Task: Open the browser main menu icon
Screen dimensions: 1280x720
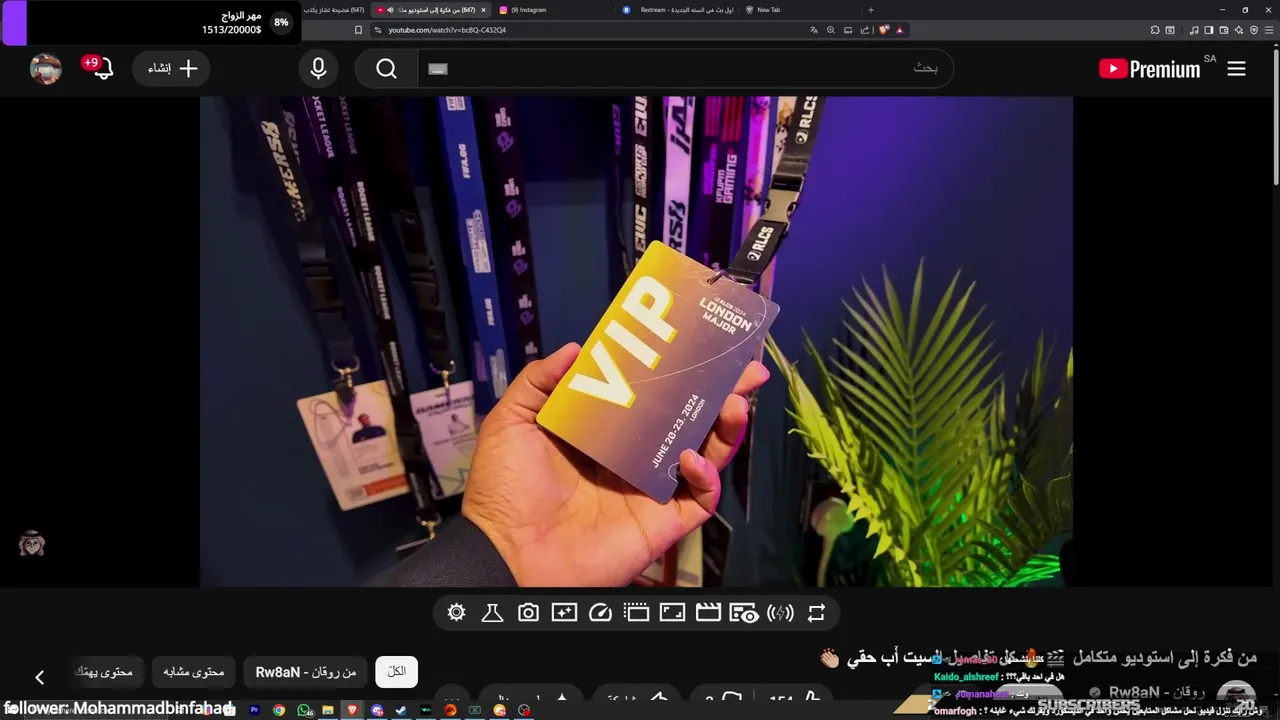Action: coord(1269,30)
